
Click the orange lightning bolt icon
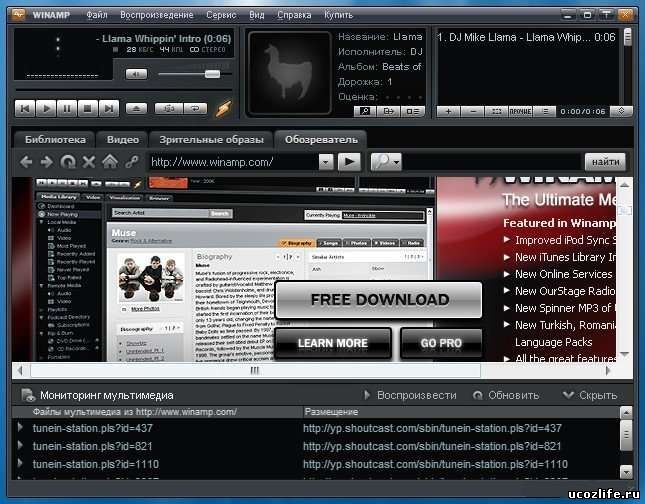tap(224, 109)
